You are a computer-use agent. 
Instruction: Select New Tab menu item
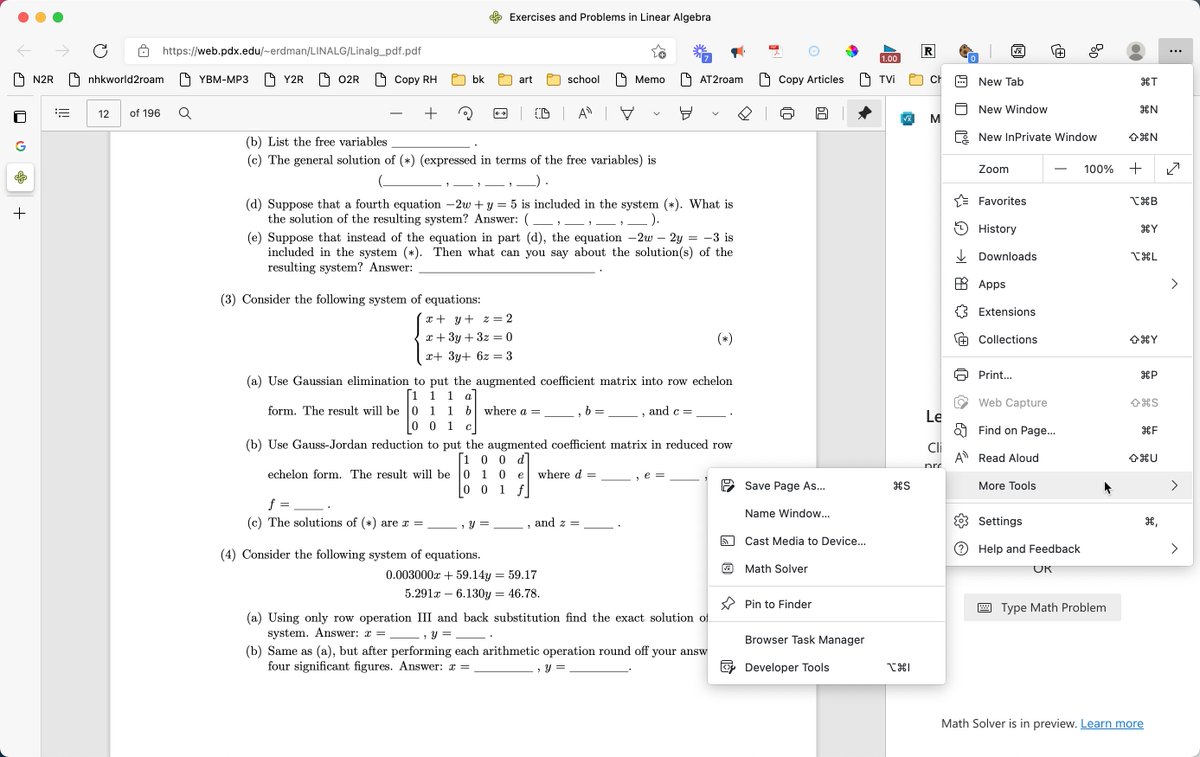1067,82
